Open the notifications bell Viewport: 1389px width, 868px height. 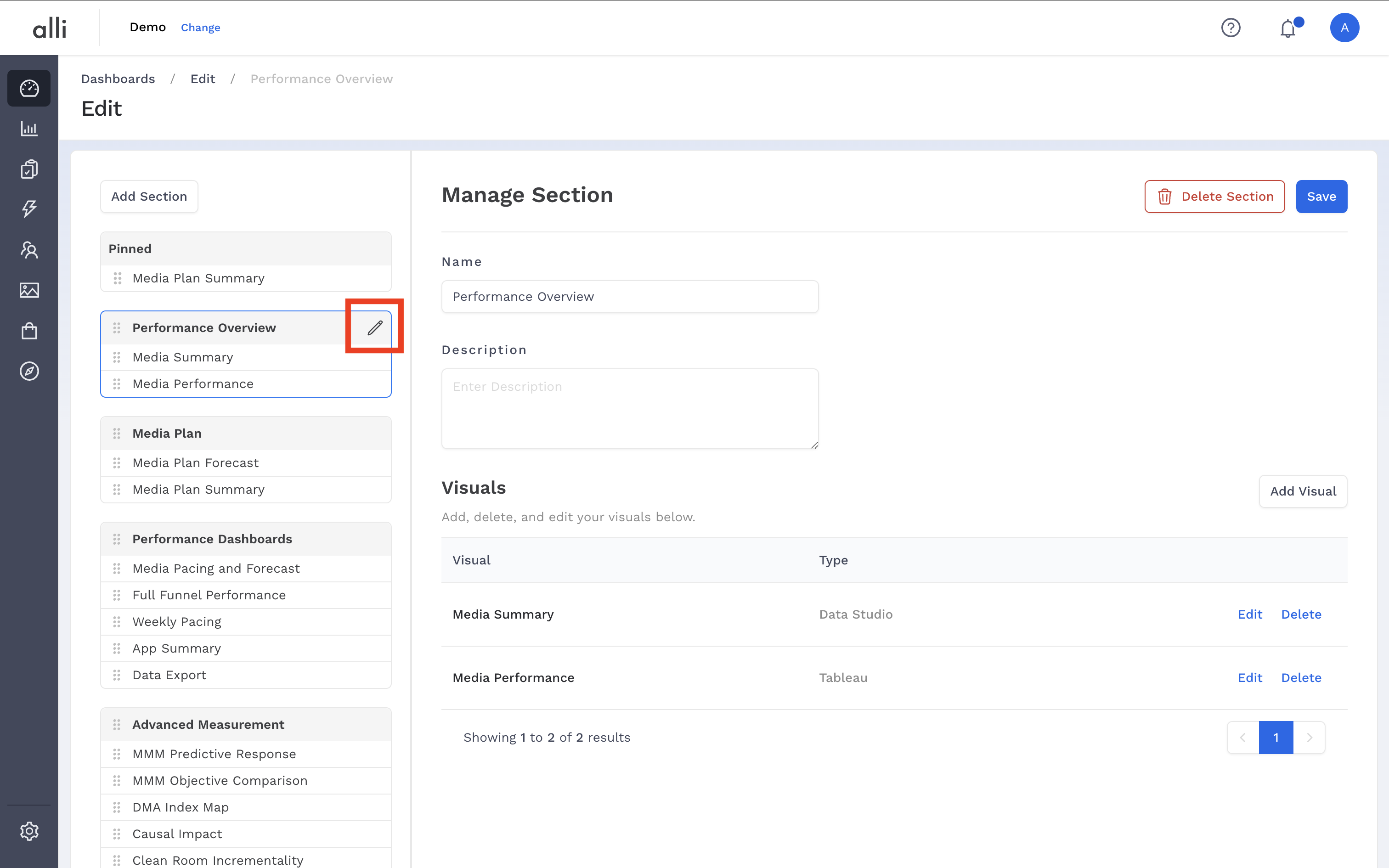(x=1287, y=28)
